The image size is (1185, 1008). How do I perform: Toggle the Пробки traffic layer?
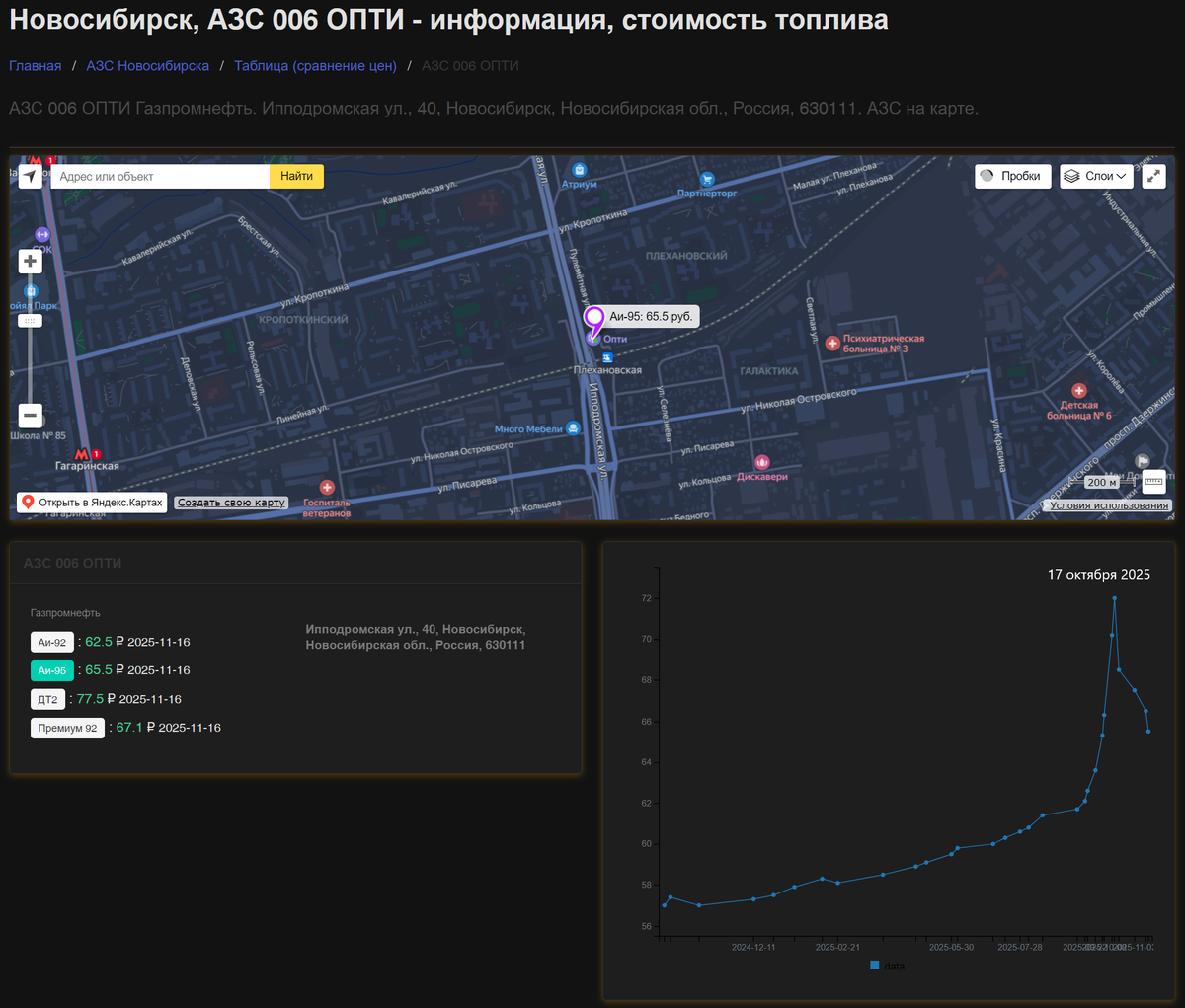click(x=1013, y=176)
